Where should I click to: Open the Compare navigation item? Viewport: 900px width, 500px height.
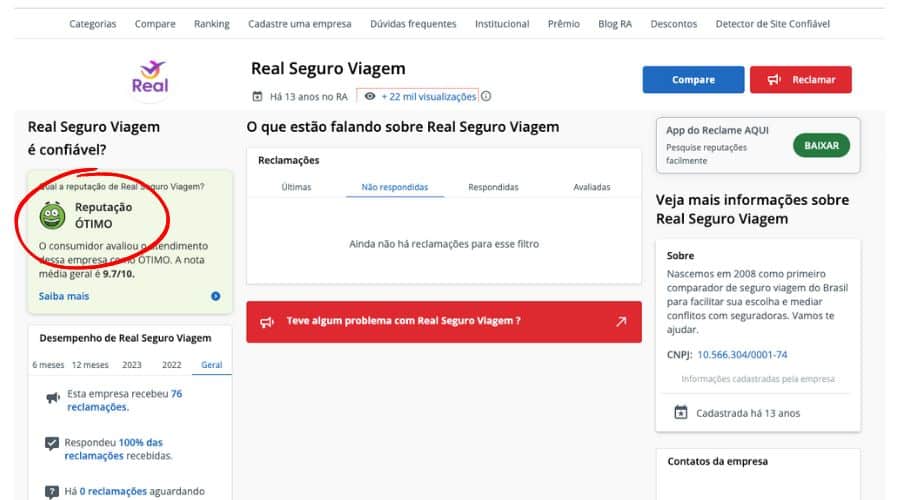pos(155,24)
